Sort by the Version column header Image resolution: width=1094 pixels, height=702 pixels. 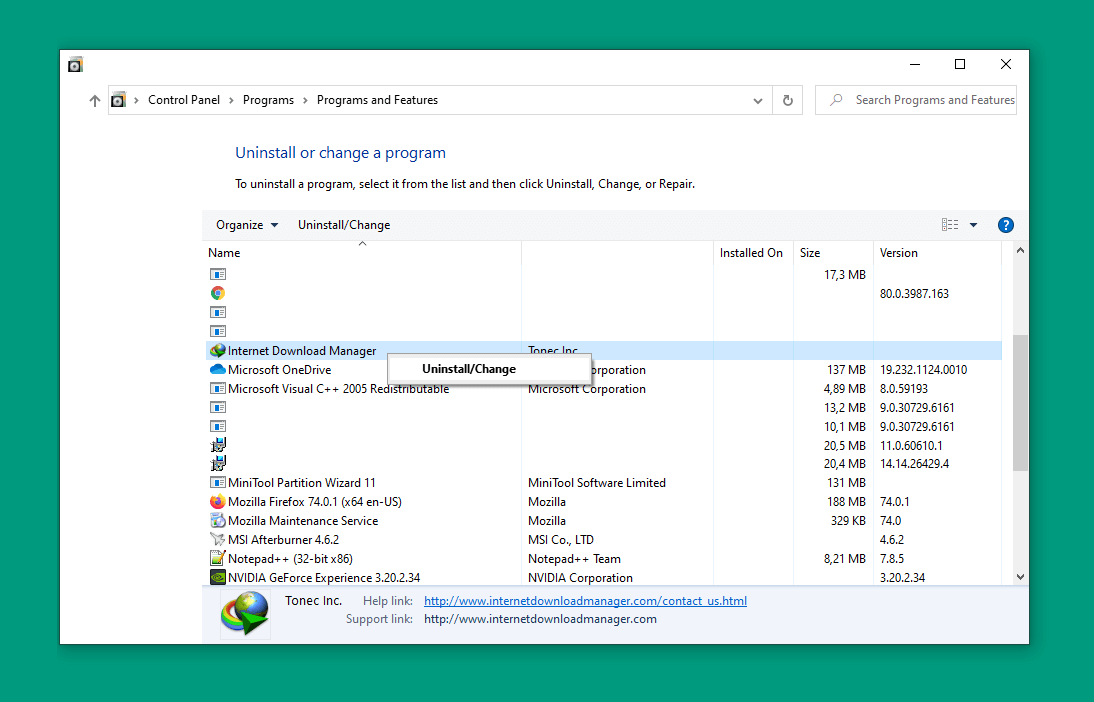[x=937, y=253]
